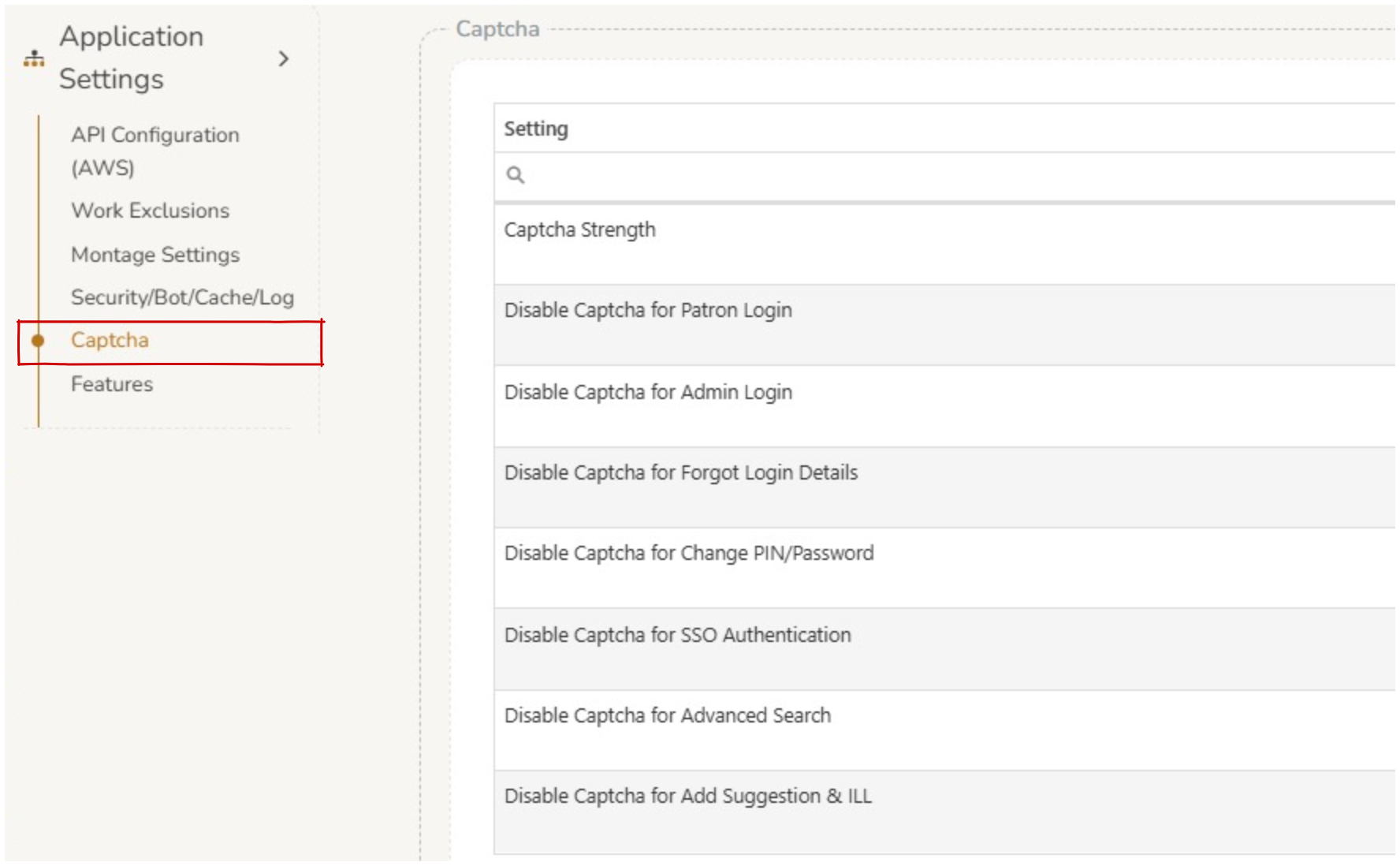Click the search magnifier icon in Setting filter
Image resolution: width=1400 pixels, height=866 pixels.
[x=515, y=174]
